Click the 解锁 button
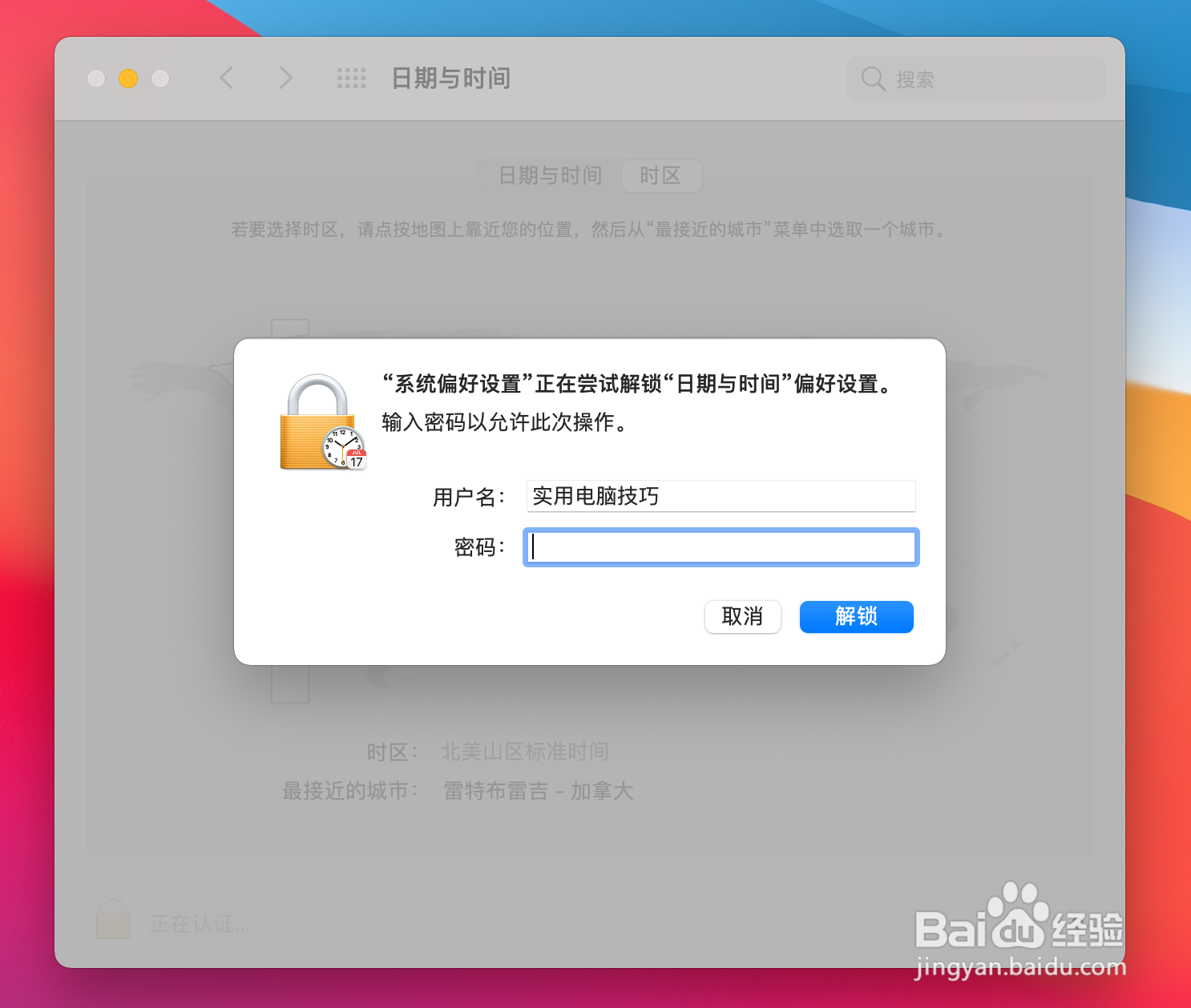The image size is (1191, 1008). pyautogui.click(x=856, y=616)
